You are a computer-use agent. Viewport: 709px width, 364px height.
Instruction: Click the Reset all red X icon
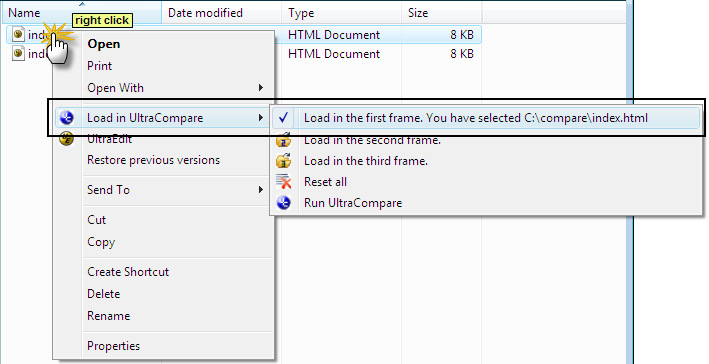[x=284, y=182]
